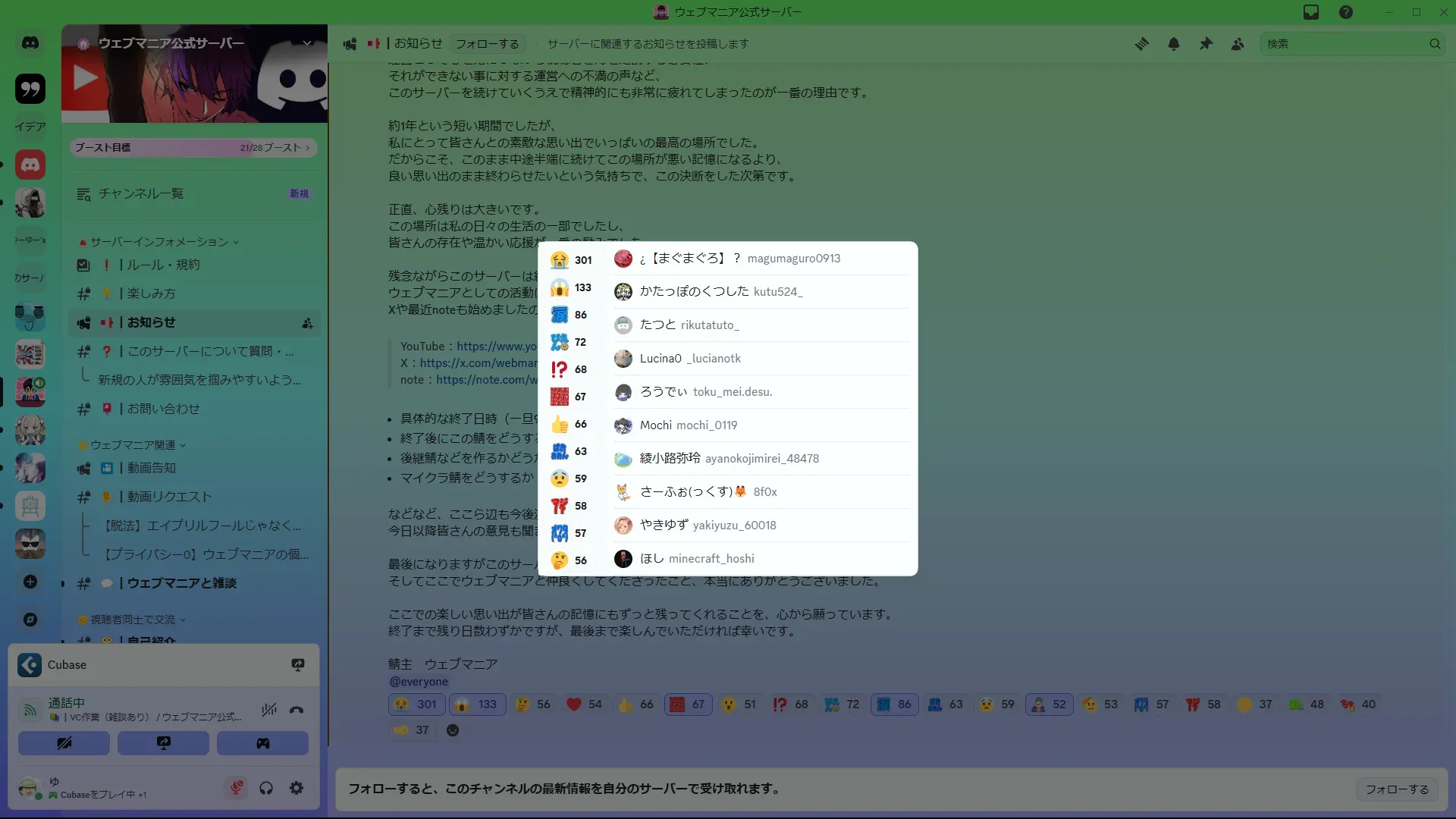Click the notification bell icon
The width and height of the screenshot is (1456, 819).
point(1173,44)
